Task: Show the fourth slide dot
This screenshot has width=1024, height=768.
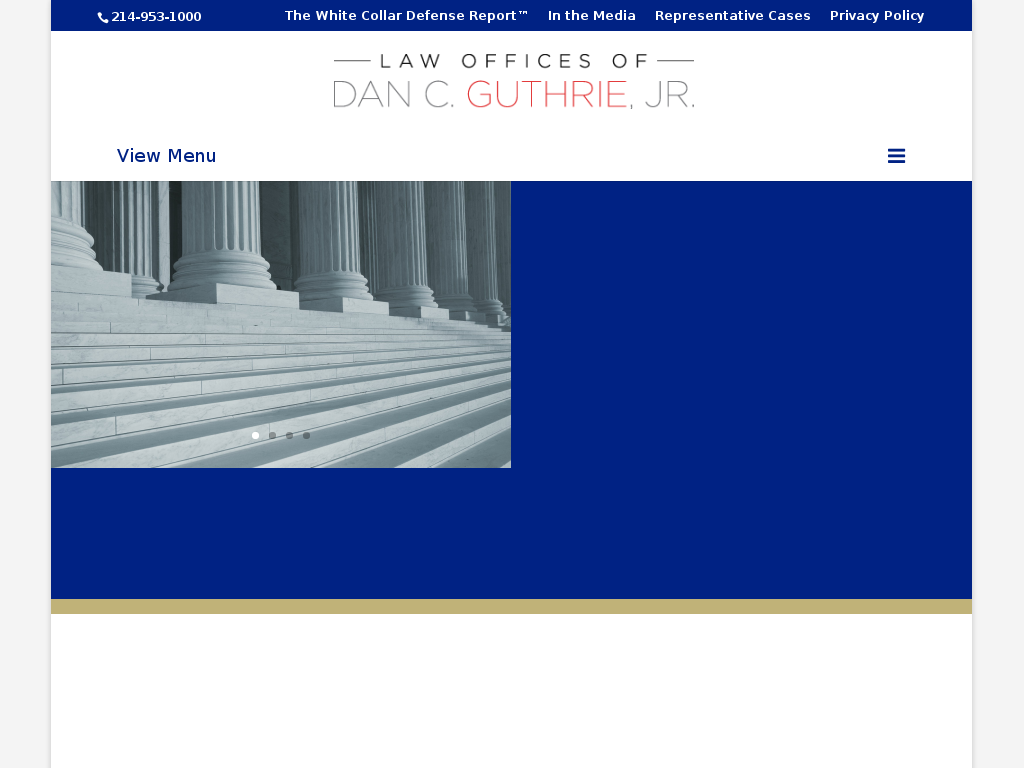Action: pos(306,436)
